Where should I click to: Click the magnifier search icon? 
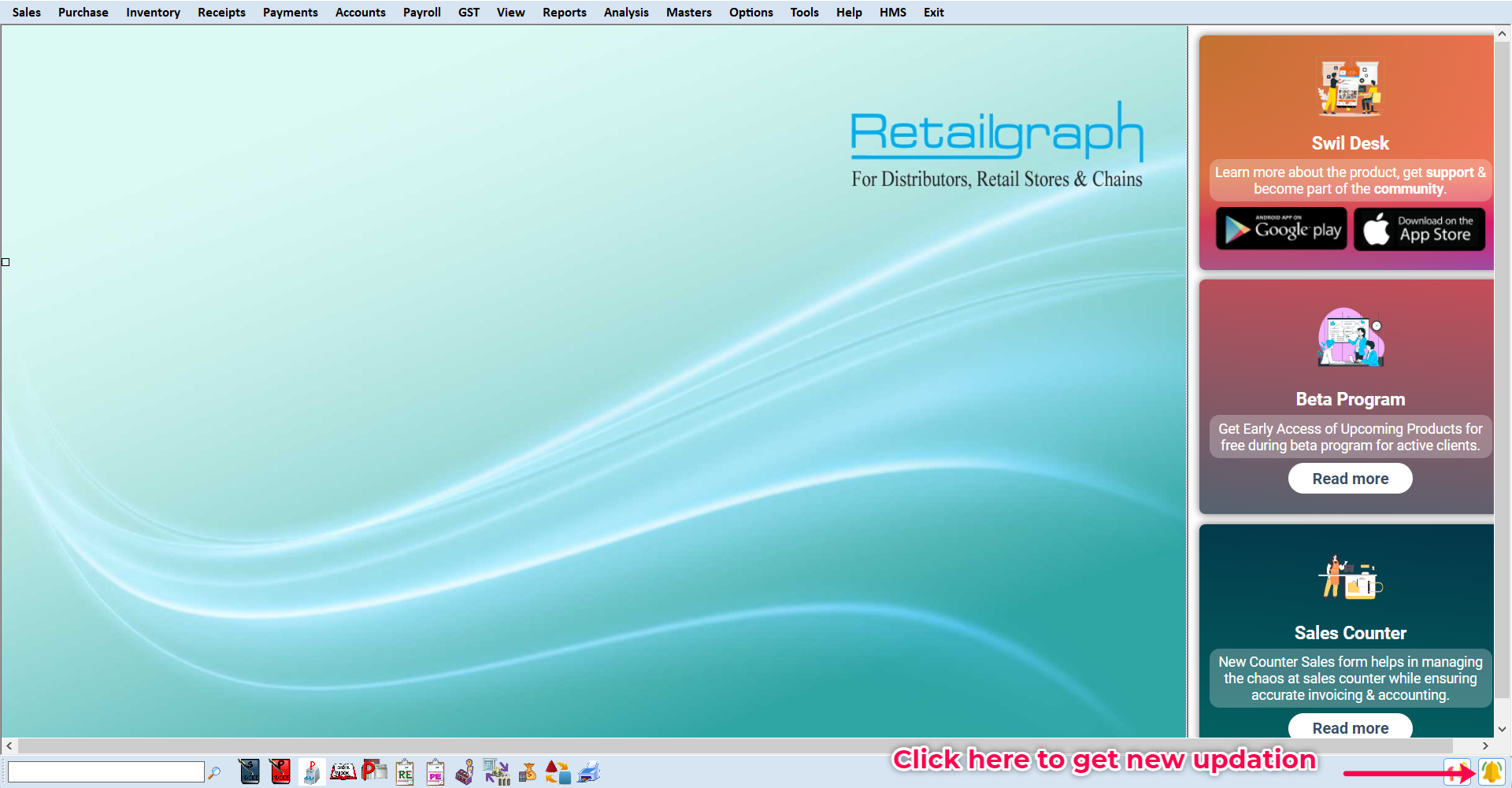(214, 772)
